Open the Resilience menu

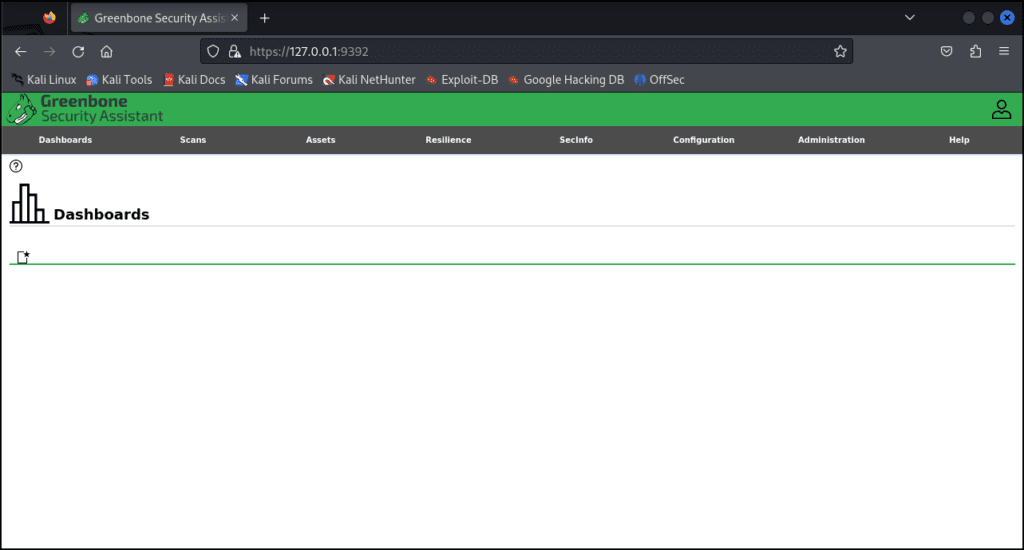[448, 140]
